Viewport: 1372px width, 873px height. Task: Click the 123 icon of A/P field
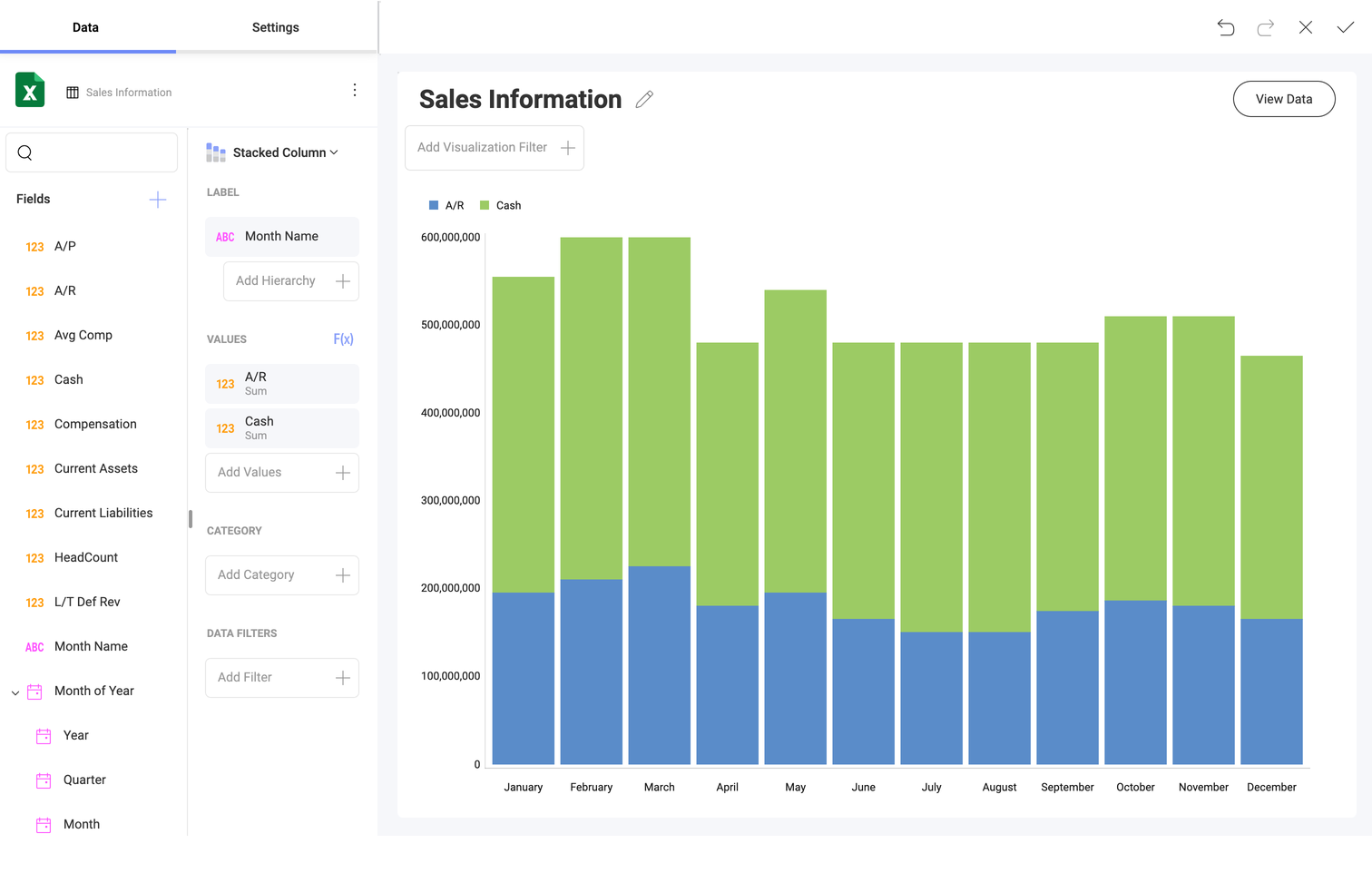[x=34, y=247]
